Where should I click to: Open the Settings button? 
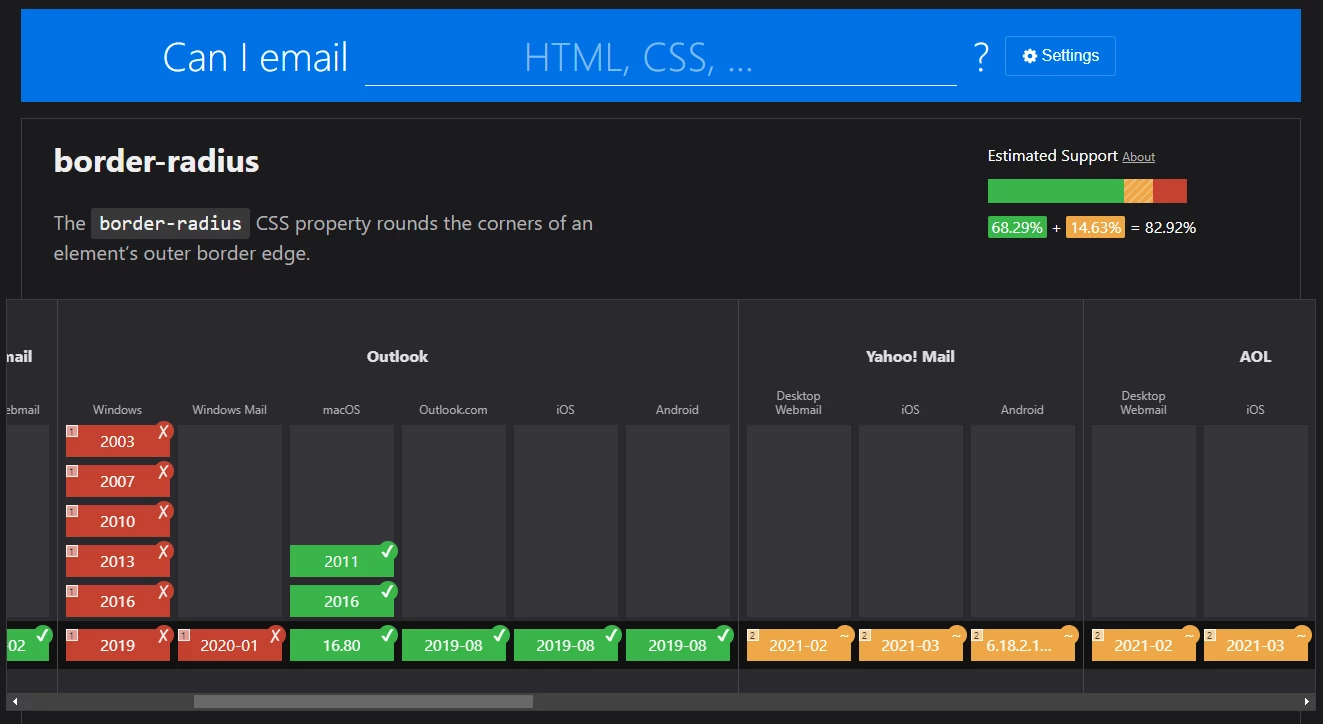(1060, 56)
